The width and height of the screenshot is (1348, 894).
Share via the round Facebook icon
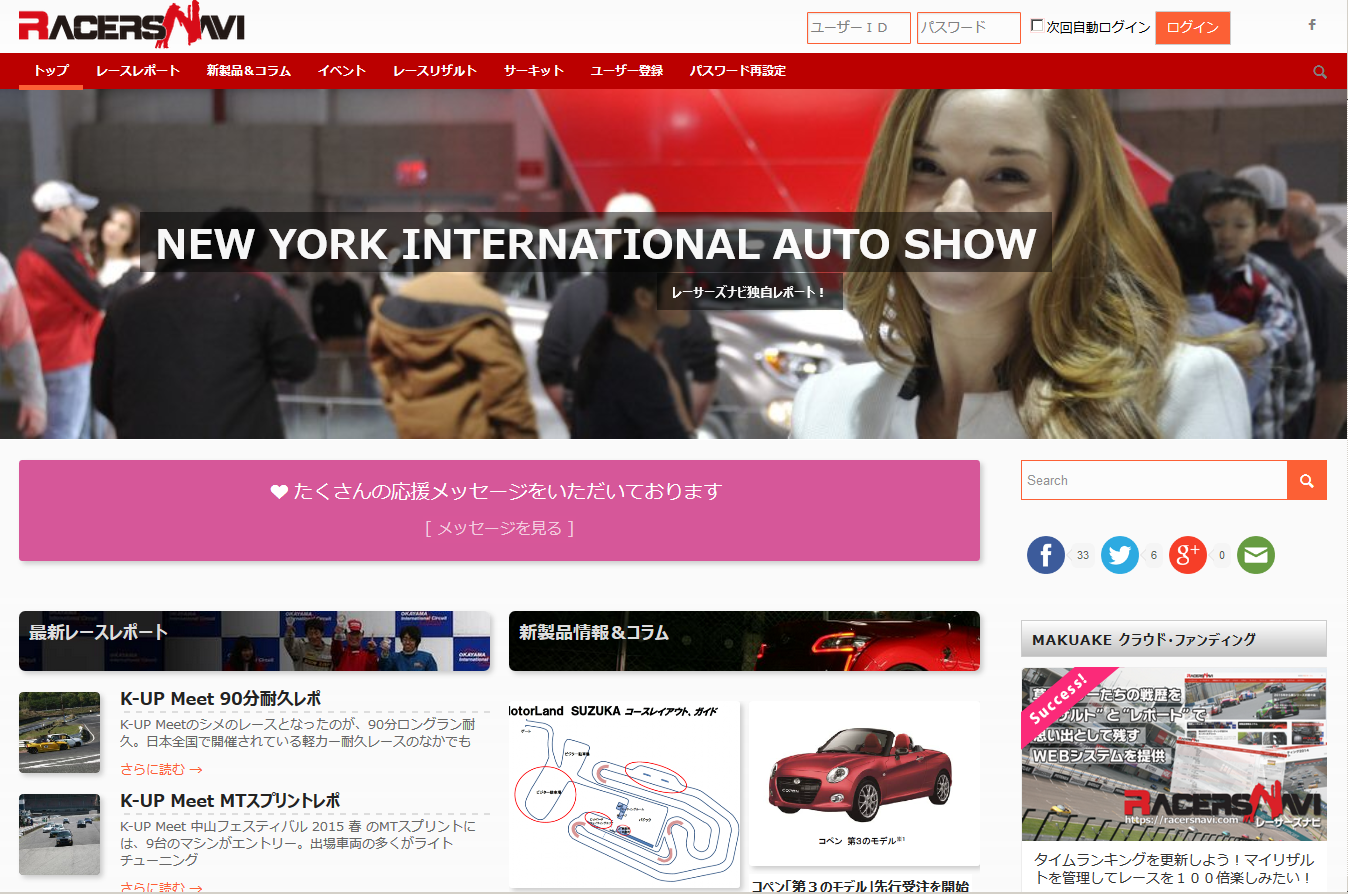click(1046, 555)
